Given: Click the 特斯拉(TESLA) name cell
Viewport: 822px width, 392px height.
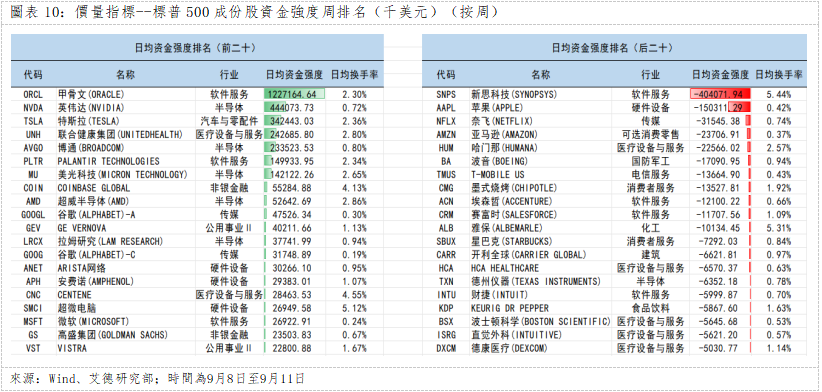Looking at the screenshot, I should [90, 121].
